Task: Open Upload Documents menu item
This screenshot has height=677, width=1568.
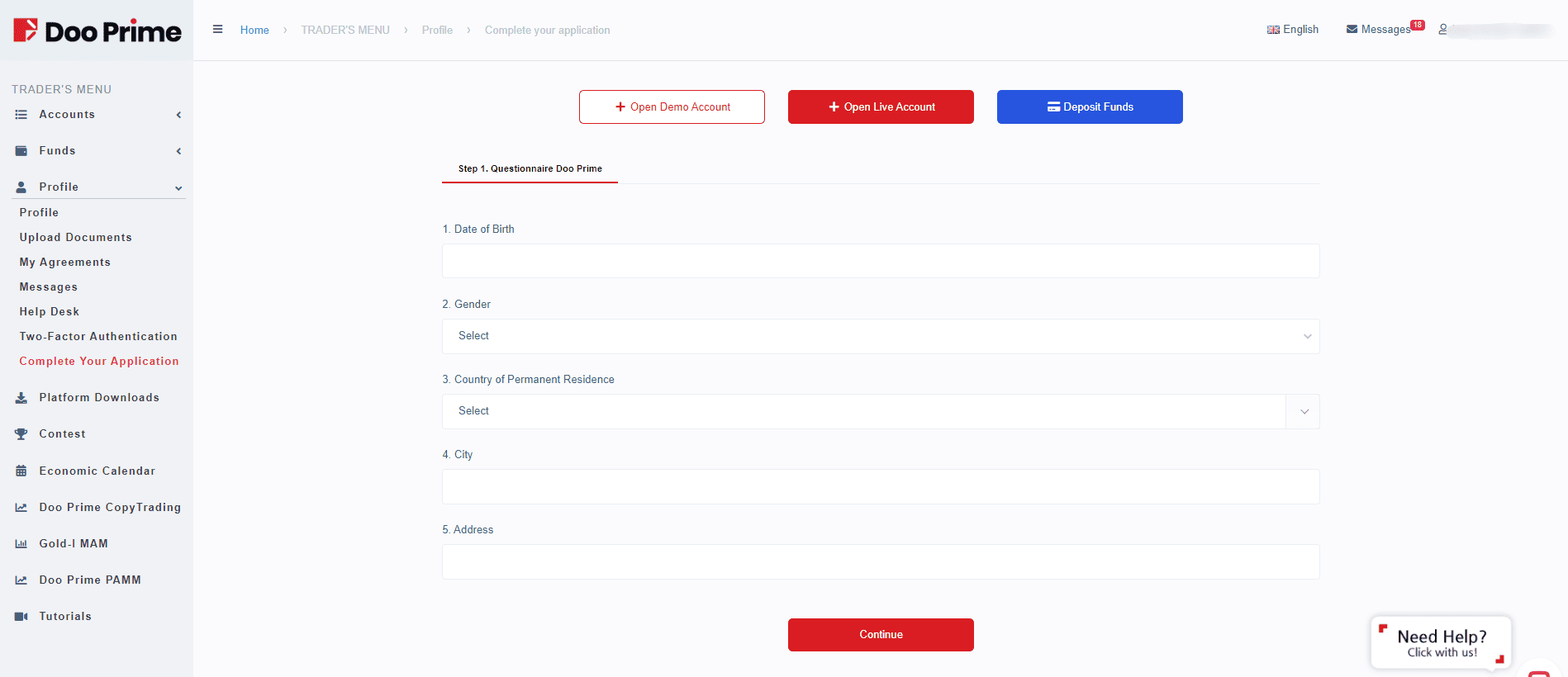Action: coord(76,237)
